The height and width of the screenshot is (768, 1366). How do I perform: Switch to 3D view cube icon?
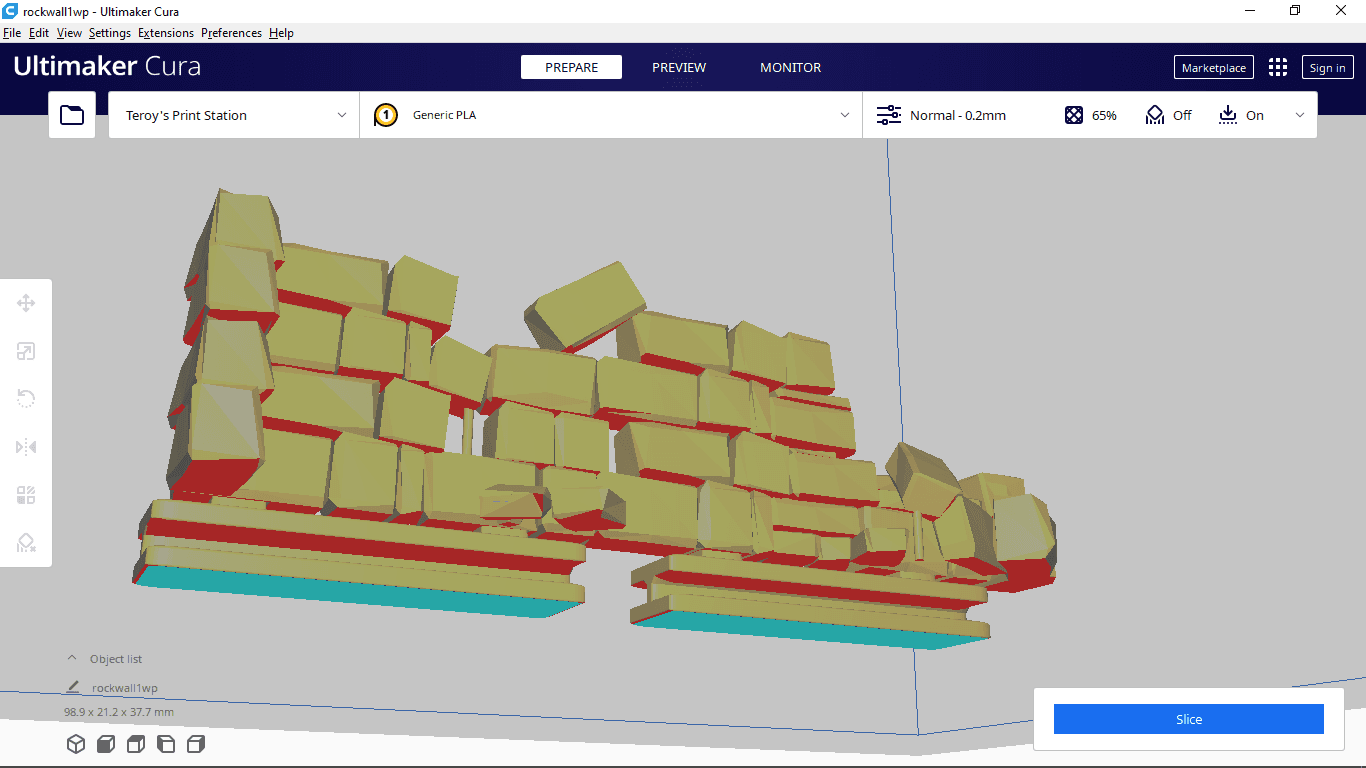[75, 744]
